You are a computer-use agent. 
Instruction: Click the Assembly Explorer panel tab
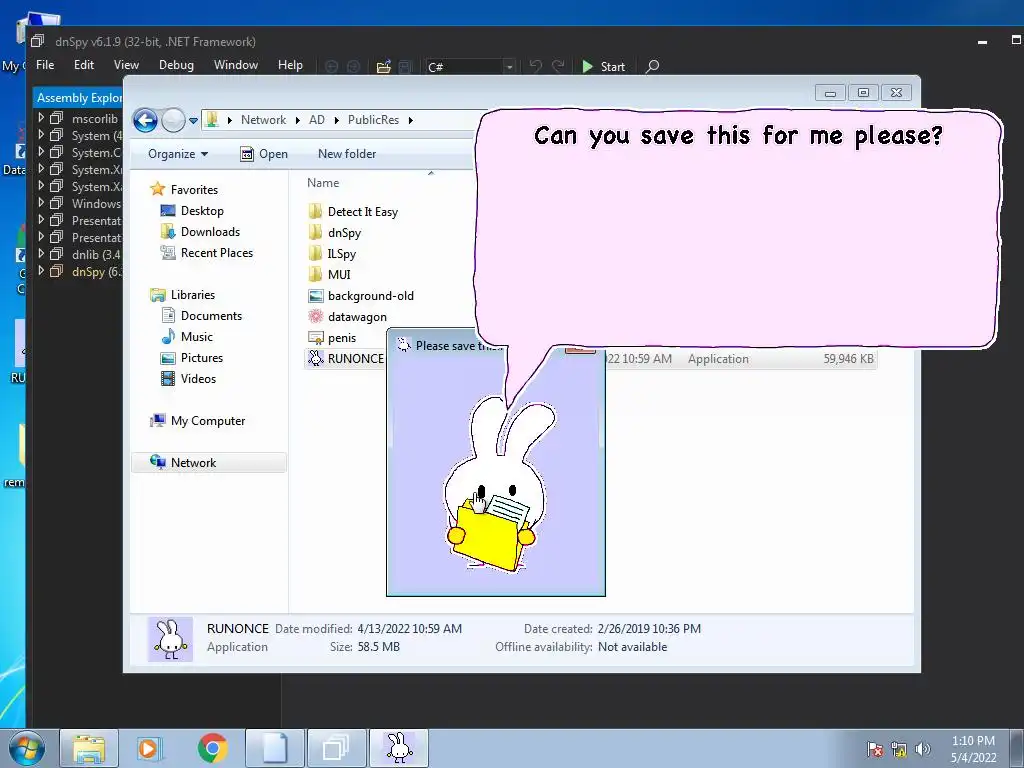pyautogui.click(x=78, y=97)
